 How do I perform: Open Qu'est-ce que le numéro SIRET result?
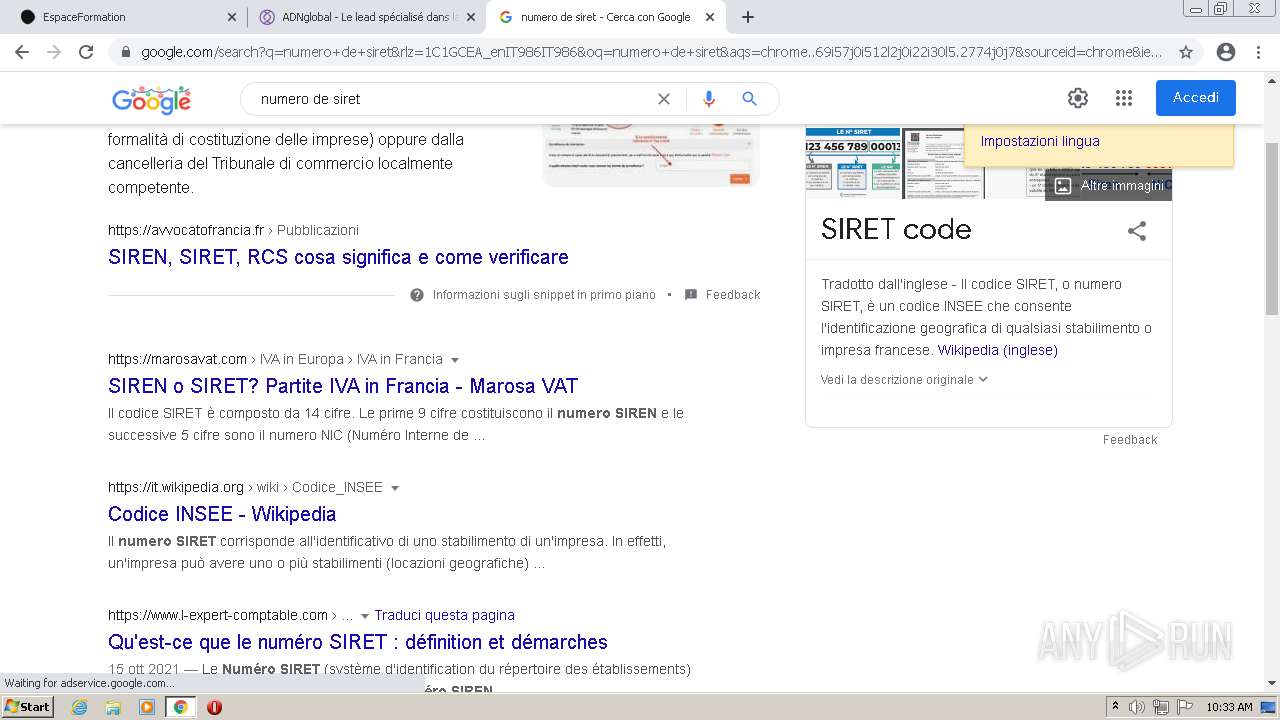[x=358, y=642]
